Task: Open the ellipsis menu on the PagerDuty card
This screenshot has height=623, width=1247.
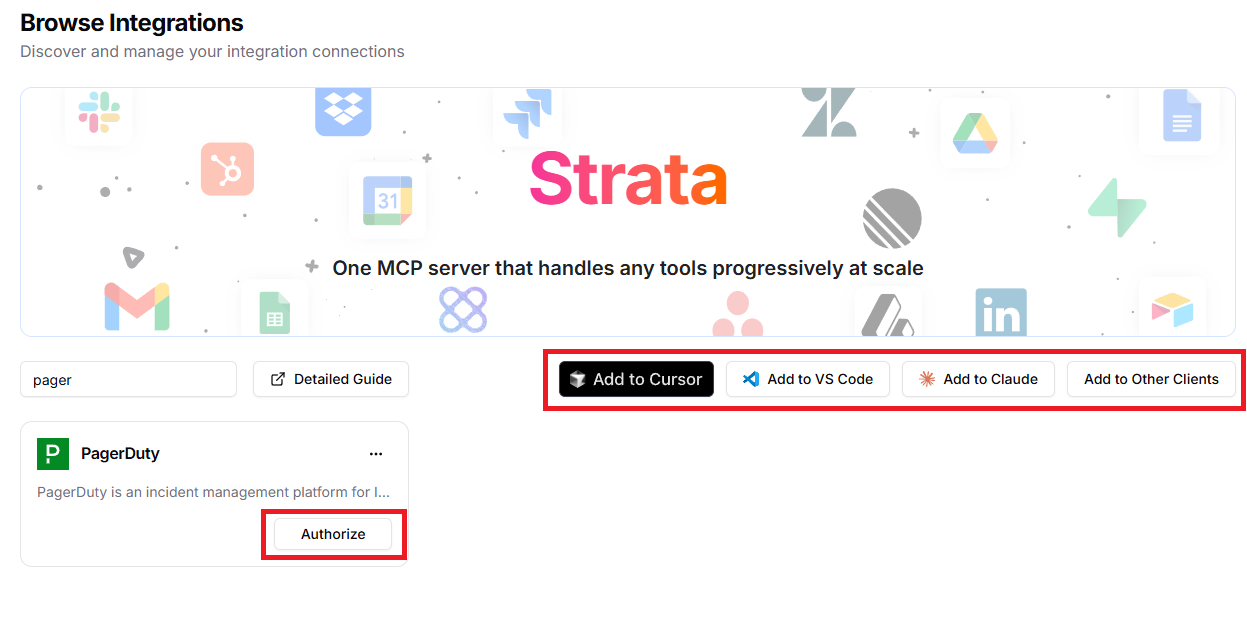Action: tap(376, 453)
